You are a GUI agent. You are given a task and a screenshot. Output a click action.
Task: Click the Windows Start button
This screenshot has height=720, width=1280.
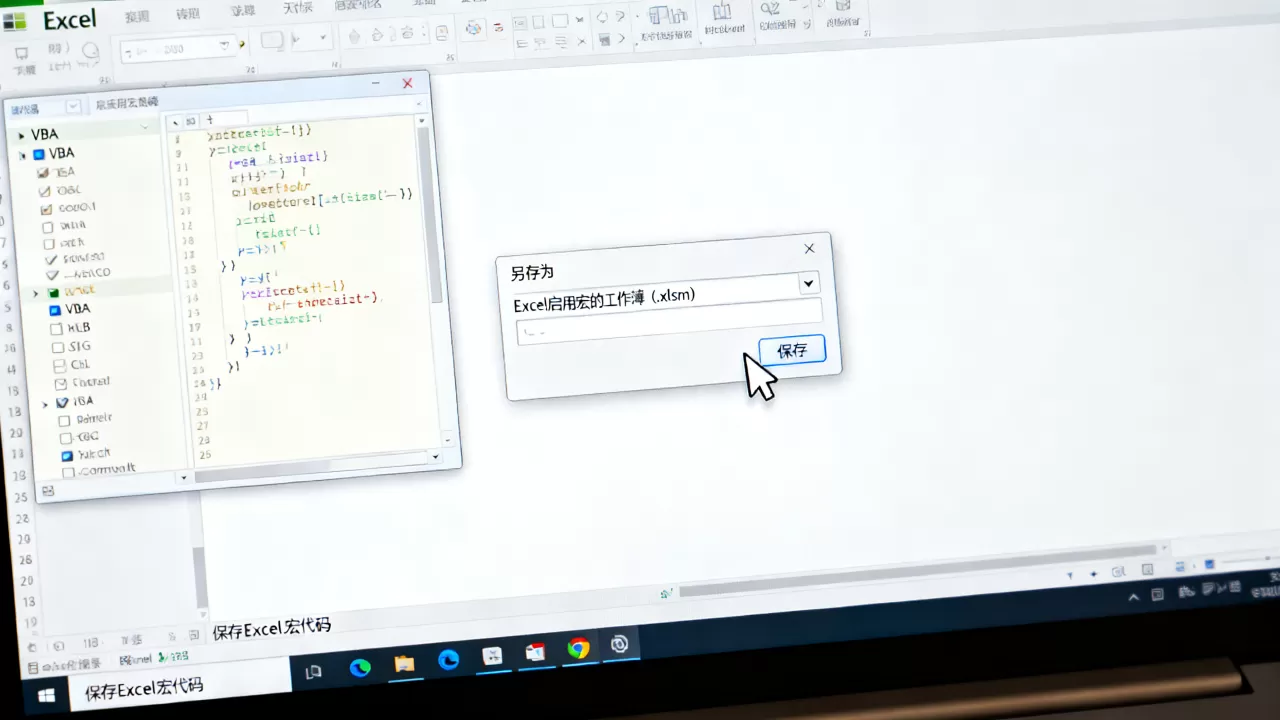pos(46,695)
